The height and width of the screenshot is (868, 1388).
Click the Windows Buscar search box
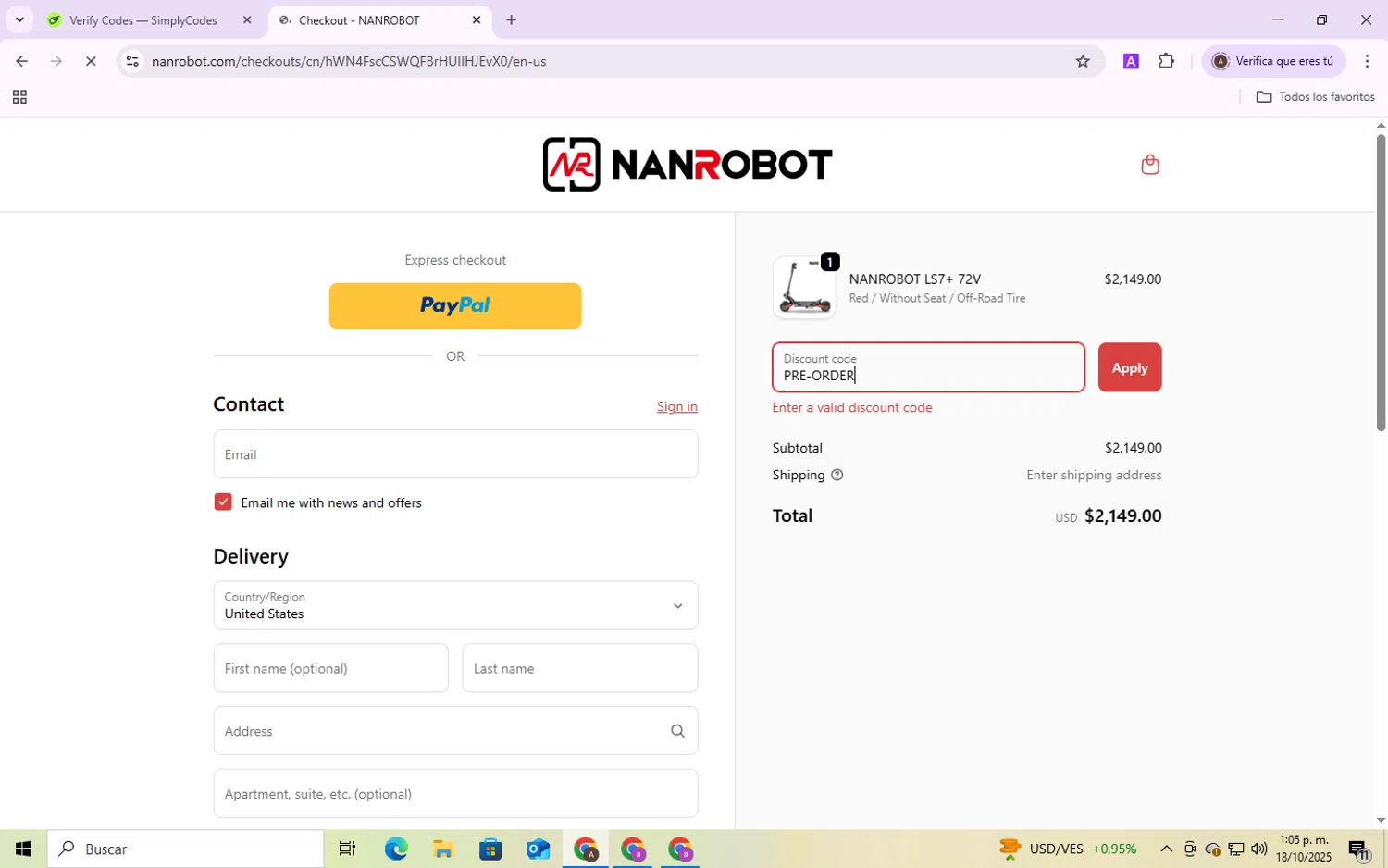click(x=185, y=849)
